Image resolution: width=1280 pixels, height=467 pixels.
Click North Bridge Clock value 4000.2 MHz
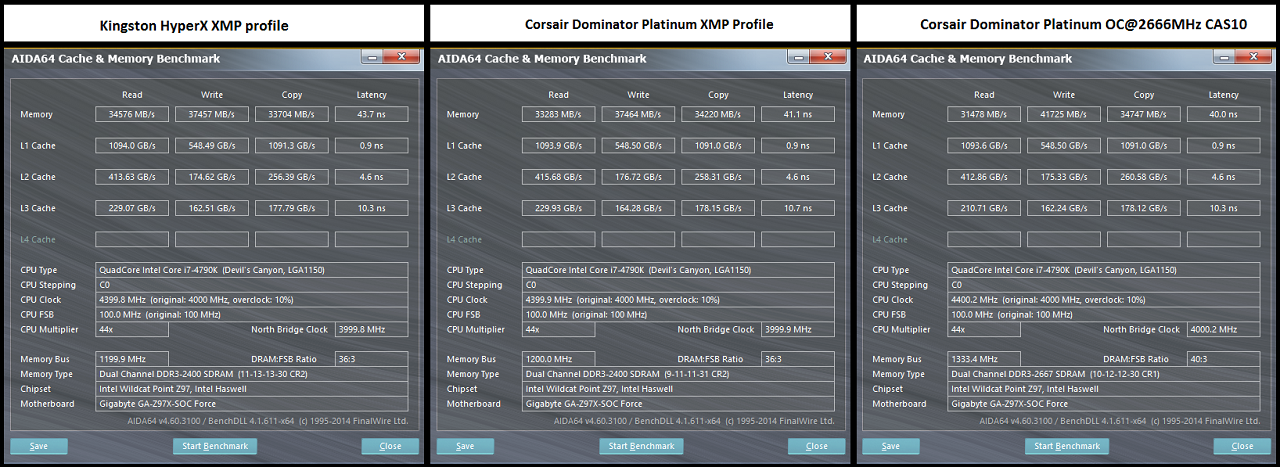1224,330
